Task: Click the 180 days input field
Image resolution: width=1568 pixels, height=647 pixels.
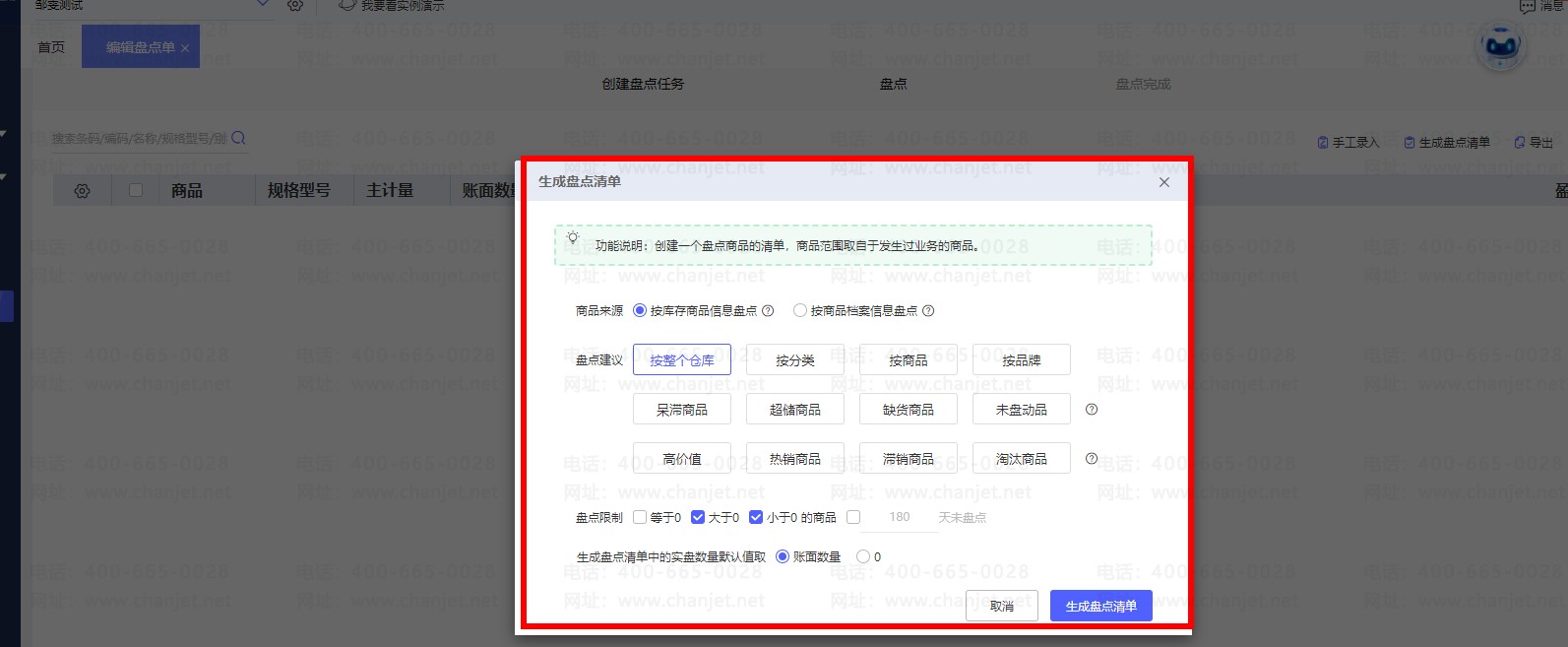Action: [899, 517]
